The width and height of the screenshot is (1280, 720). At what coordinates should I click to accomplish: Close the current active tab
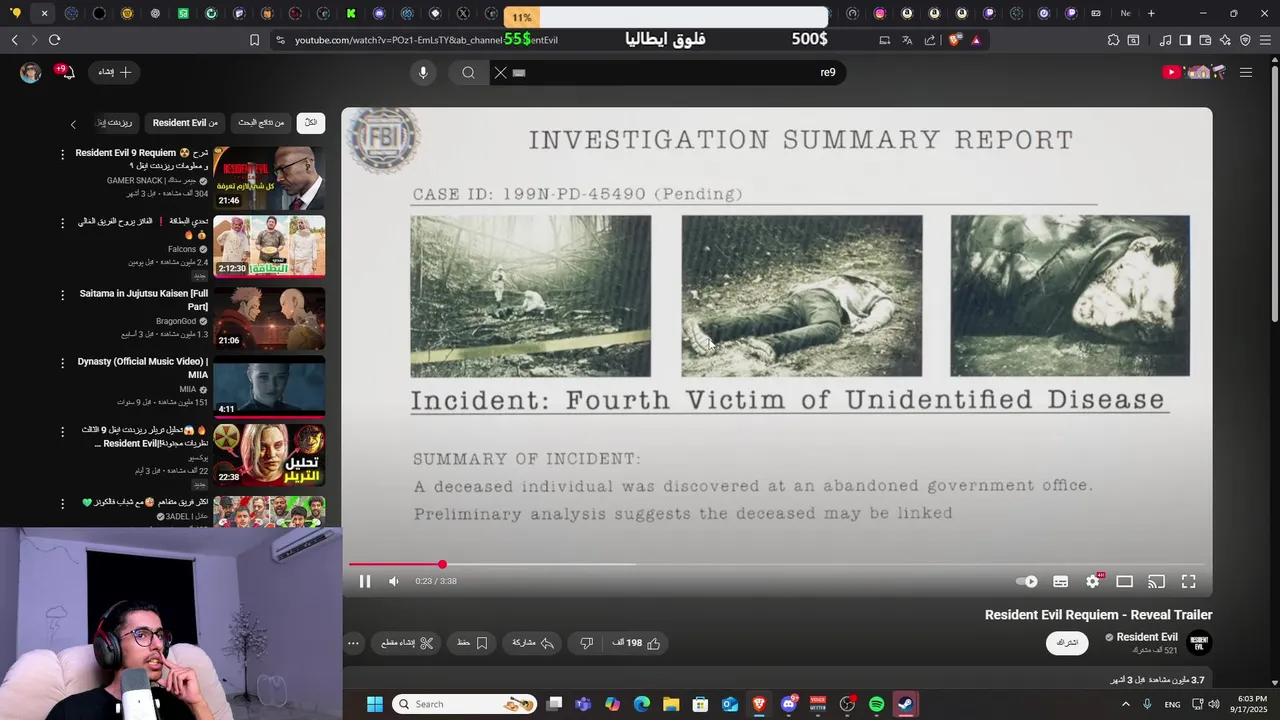[44, 13]
